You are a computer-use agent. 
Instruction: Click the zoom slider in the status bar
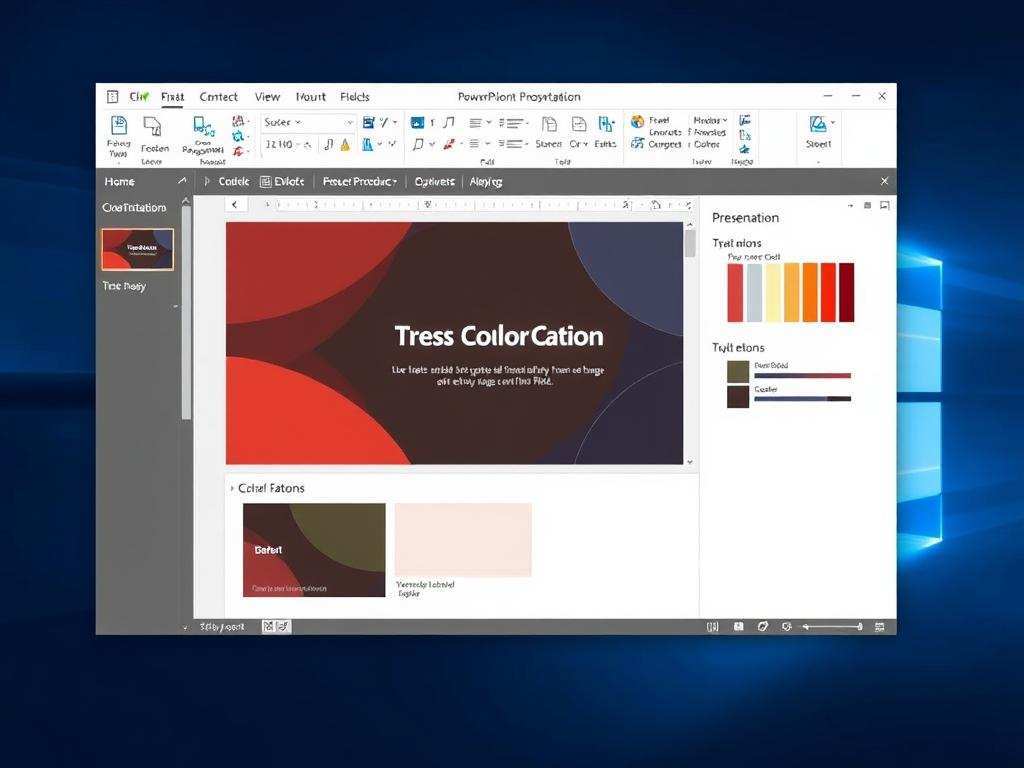point(832,627)
